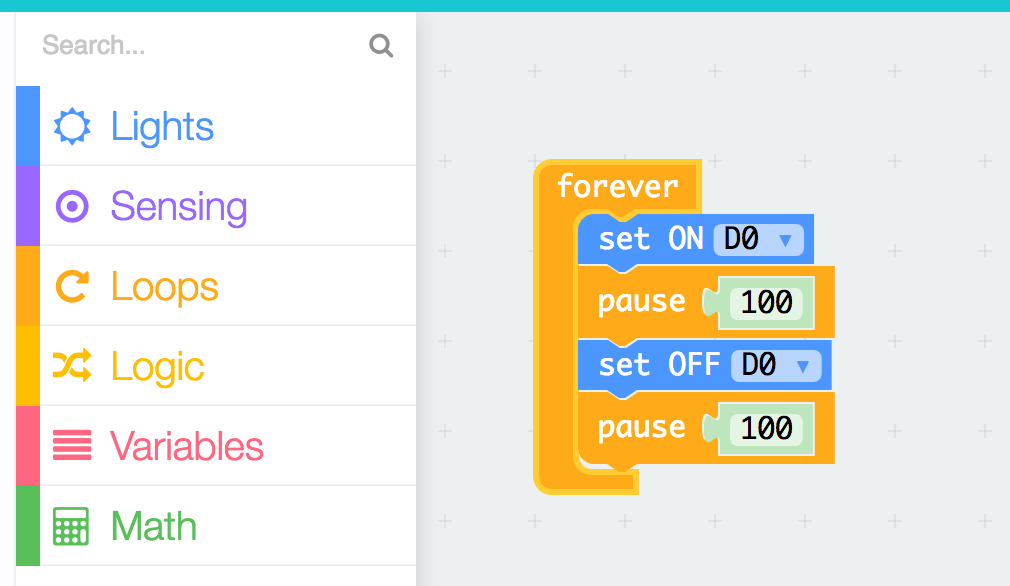Click the Sensing target icon
The width and height of the screenshot is (1010, 586).
click(x=72, y=207)
